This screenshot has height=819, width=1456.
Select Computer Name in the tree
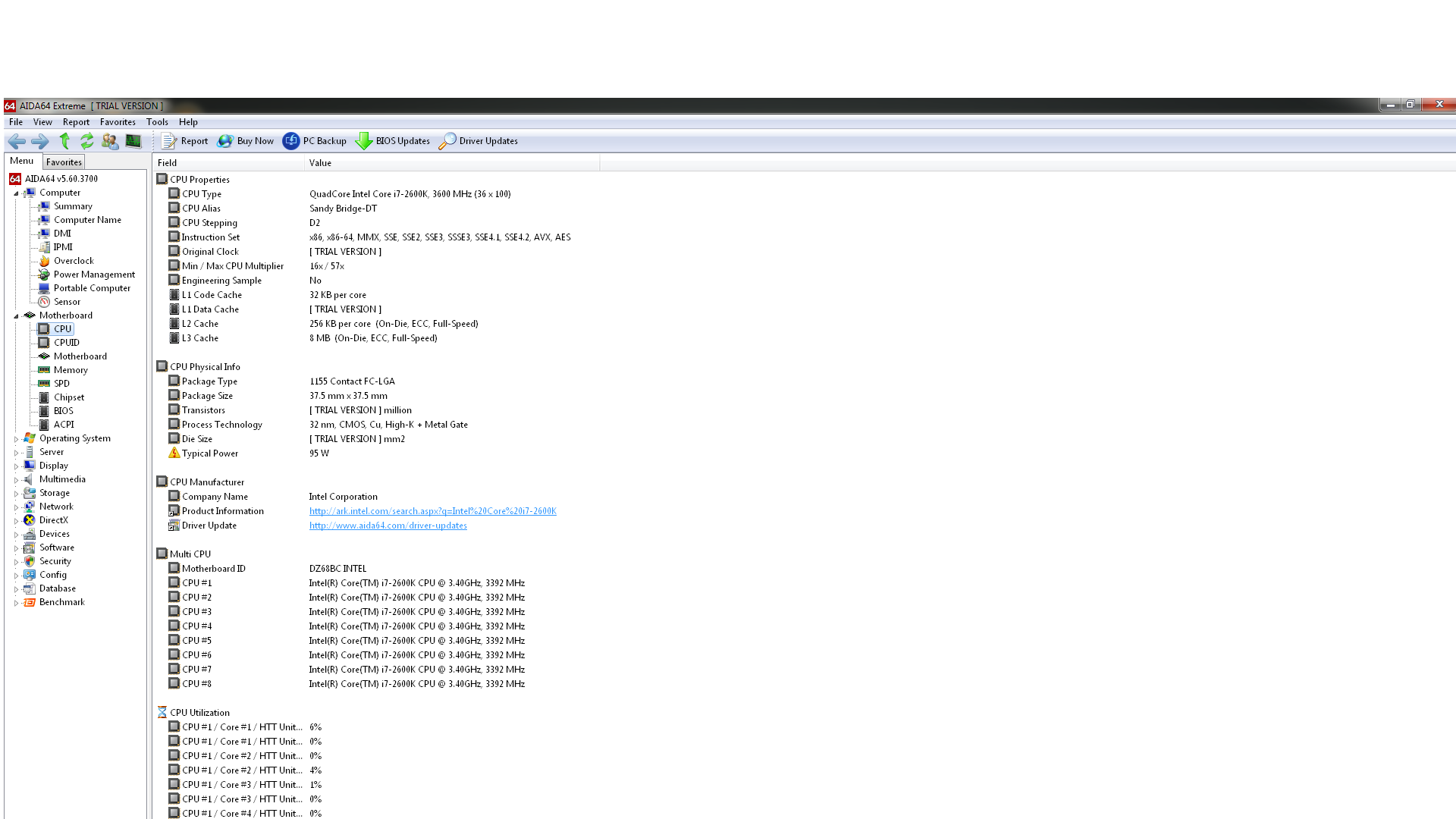tap(87, 220)
